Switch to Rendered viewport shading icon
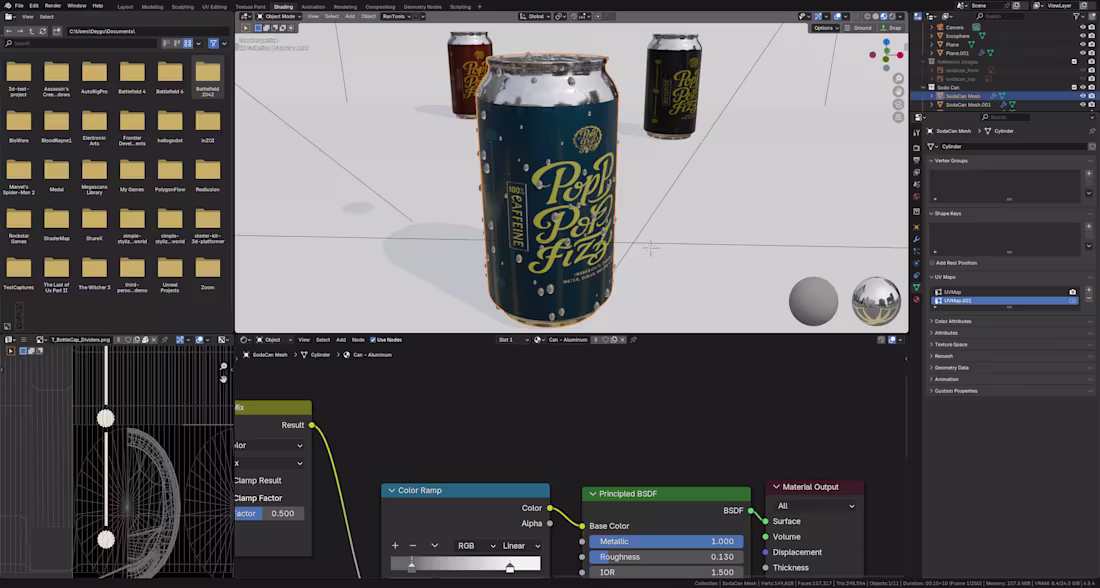The height and width of the screenshot is (588, 1100). tap(892, 16)
